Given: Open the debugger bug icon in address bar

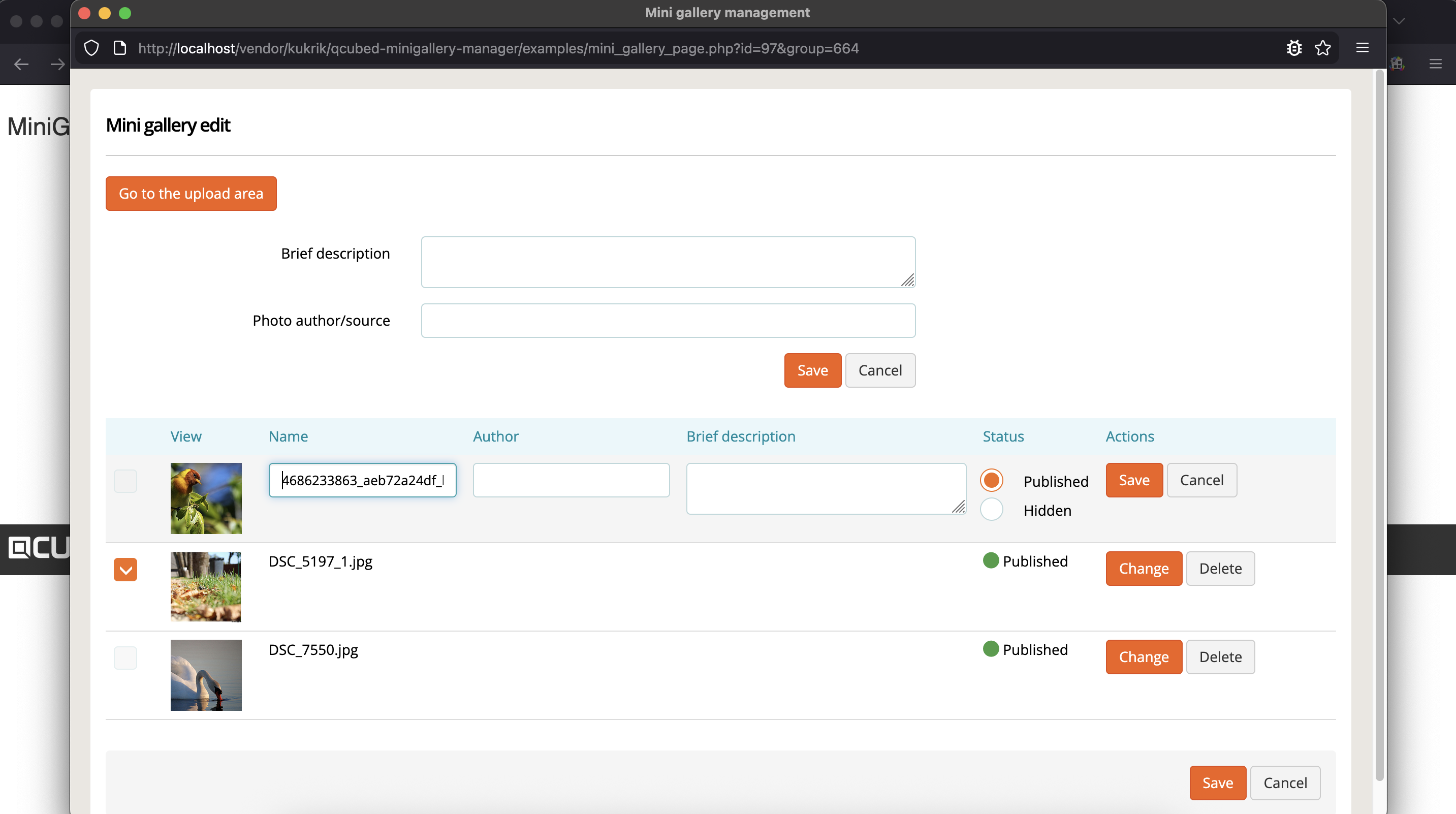Looking at the screenshot, I should tap(1294, 48).
